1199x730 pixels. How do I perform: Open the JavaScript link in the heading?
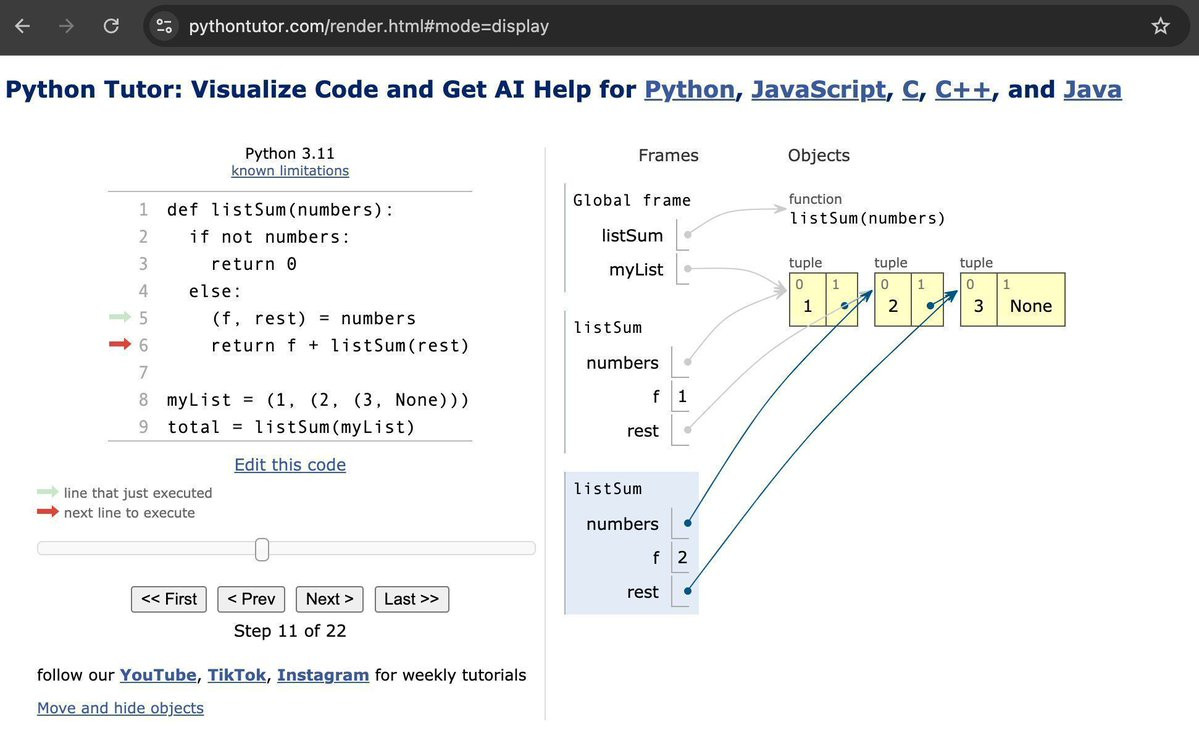[818, 90]
